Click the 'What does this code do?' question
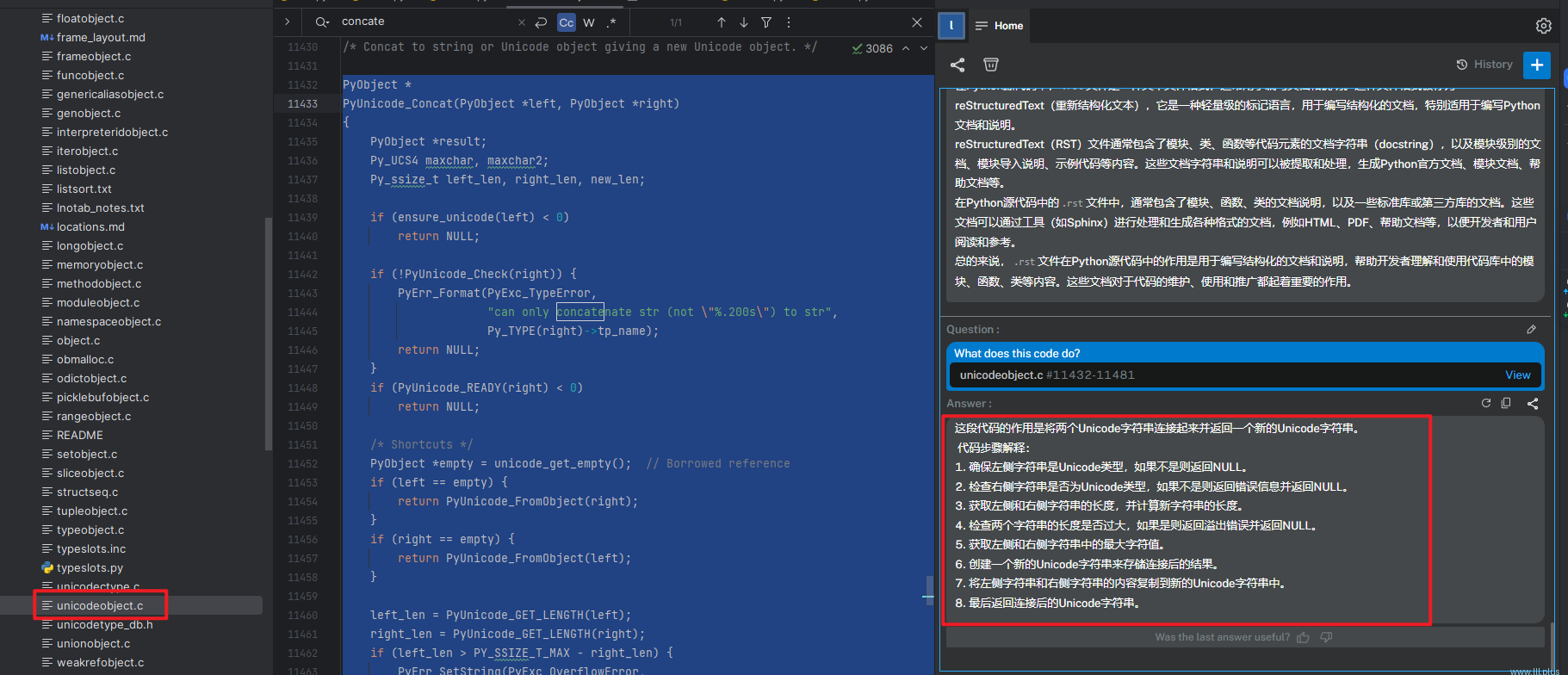 click(1017, 353)
